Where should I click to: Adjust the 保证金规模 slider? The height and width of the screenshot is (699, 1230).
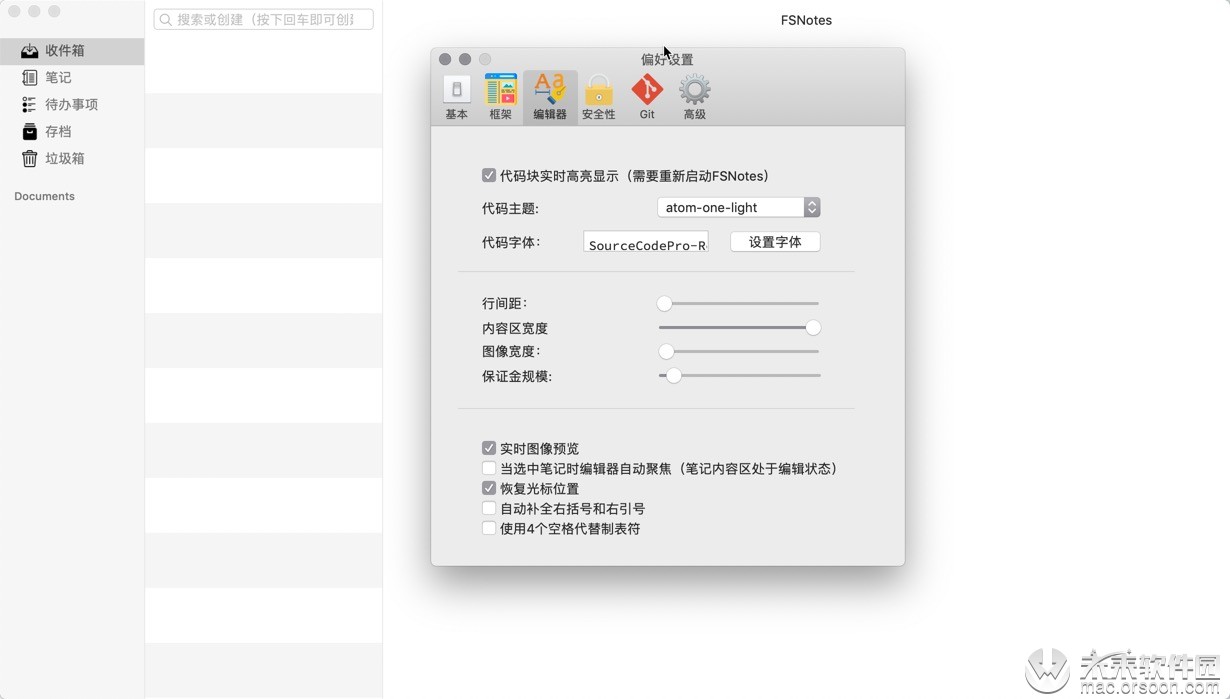click(x=739, y=375)
